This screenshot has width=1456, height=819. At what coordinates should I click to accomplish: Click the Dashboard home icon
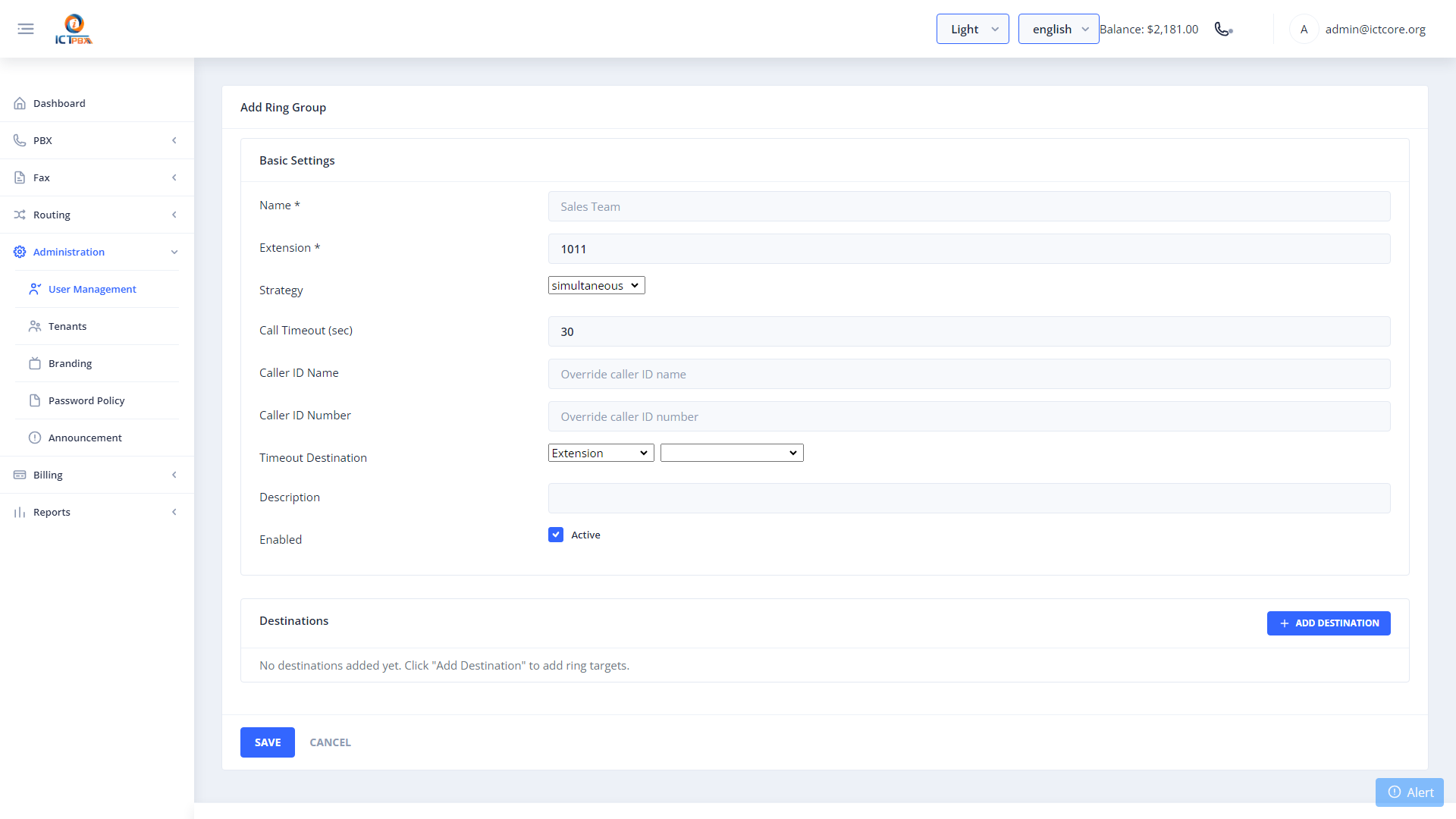20,103
